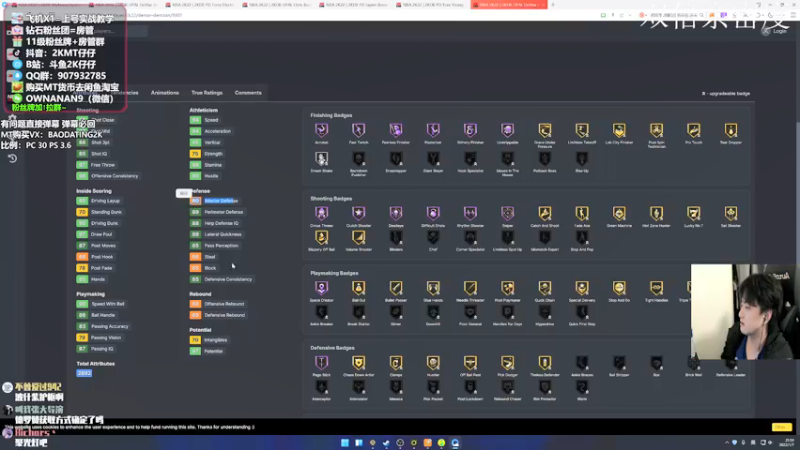Screen dimensions: 800x450
Task: Select the Corner Specialist badge icon
Action: click(470, 237)
